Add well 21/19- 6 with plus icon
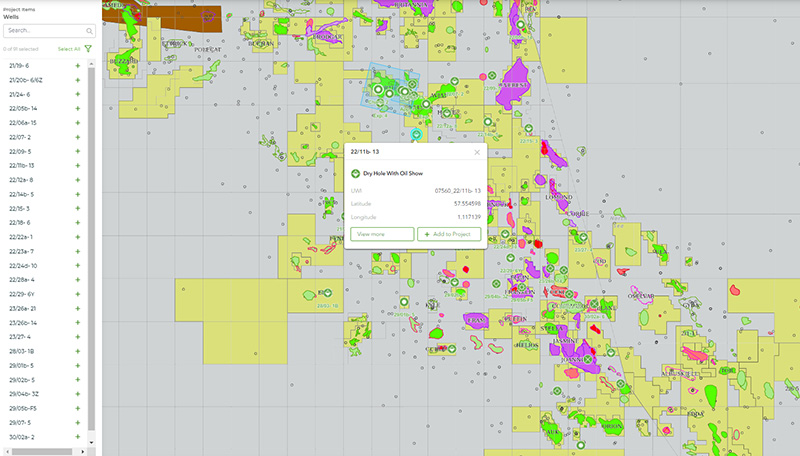Screen dimensions: 800x456 pyautogui.click(x=77, y=65)
